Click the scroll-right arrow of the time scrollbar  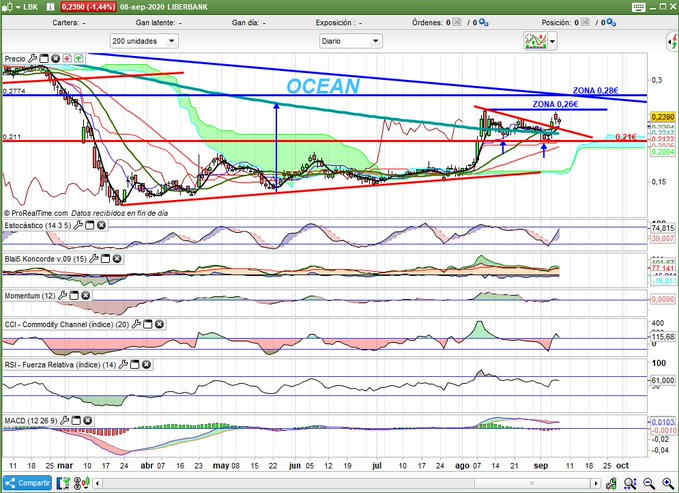click(596, 483)
